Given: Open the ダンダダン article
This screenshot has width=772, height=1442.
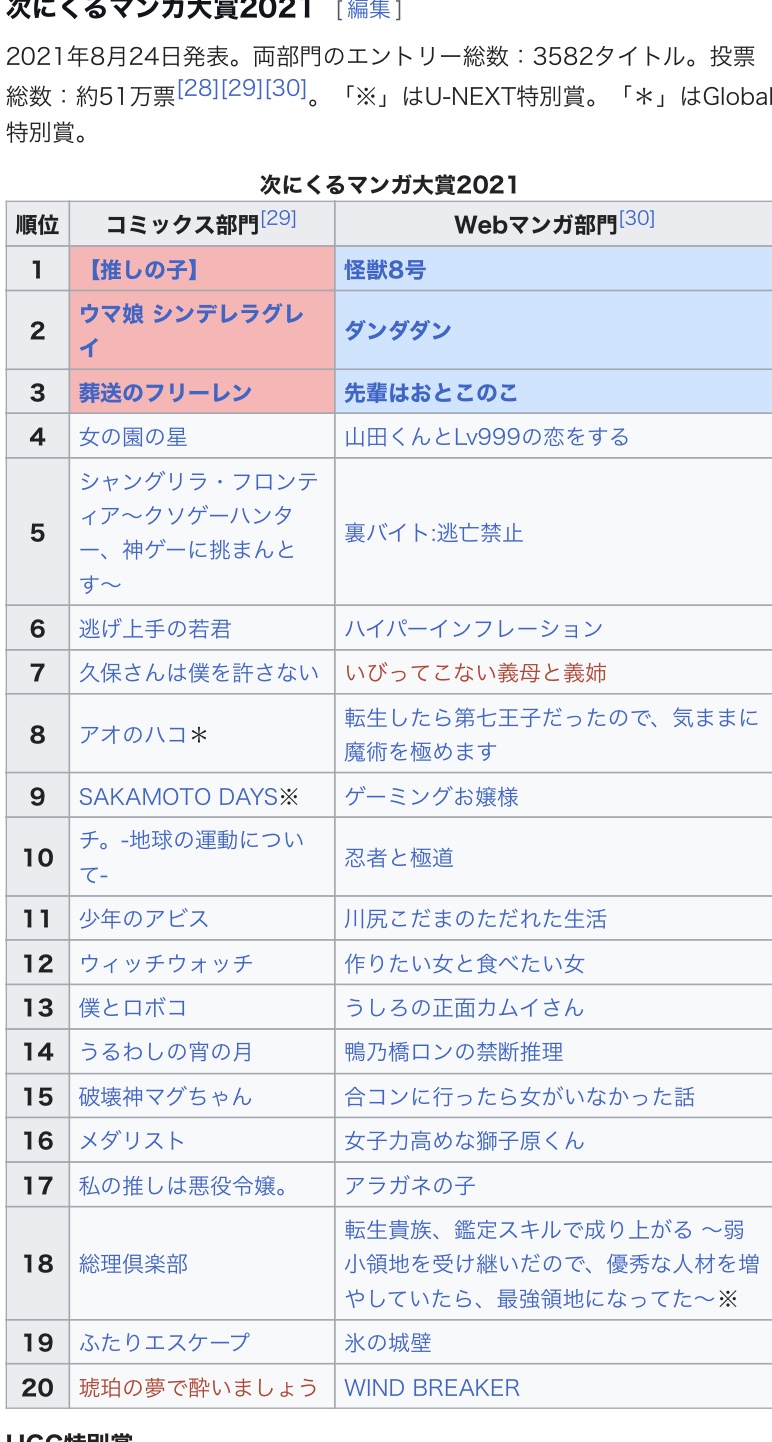Looking at the screenshot, I should tap(398, 331).
